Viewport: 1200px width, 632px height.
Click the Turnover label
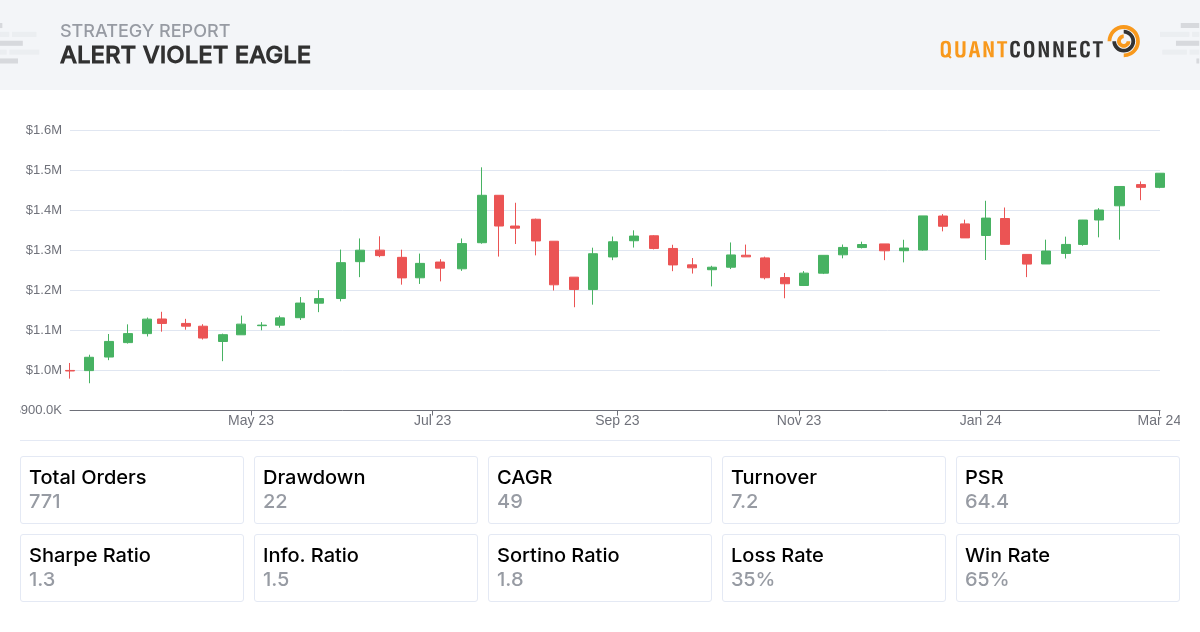(774, 477)
